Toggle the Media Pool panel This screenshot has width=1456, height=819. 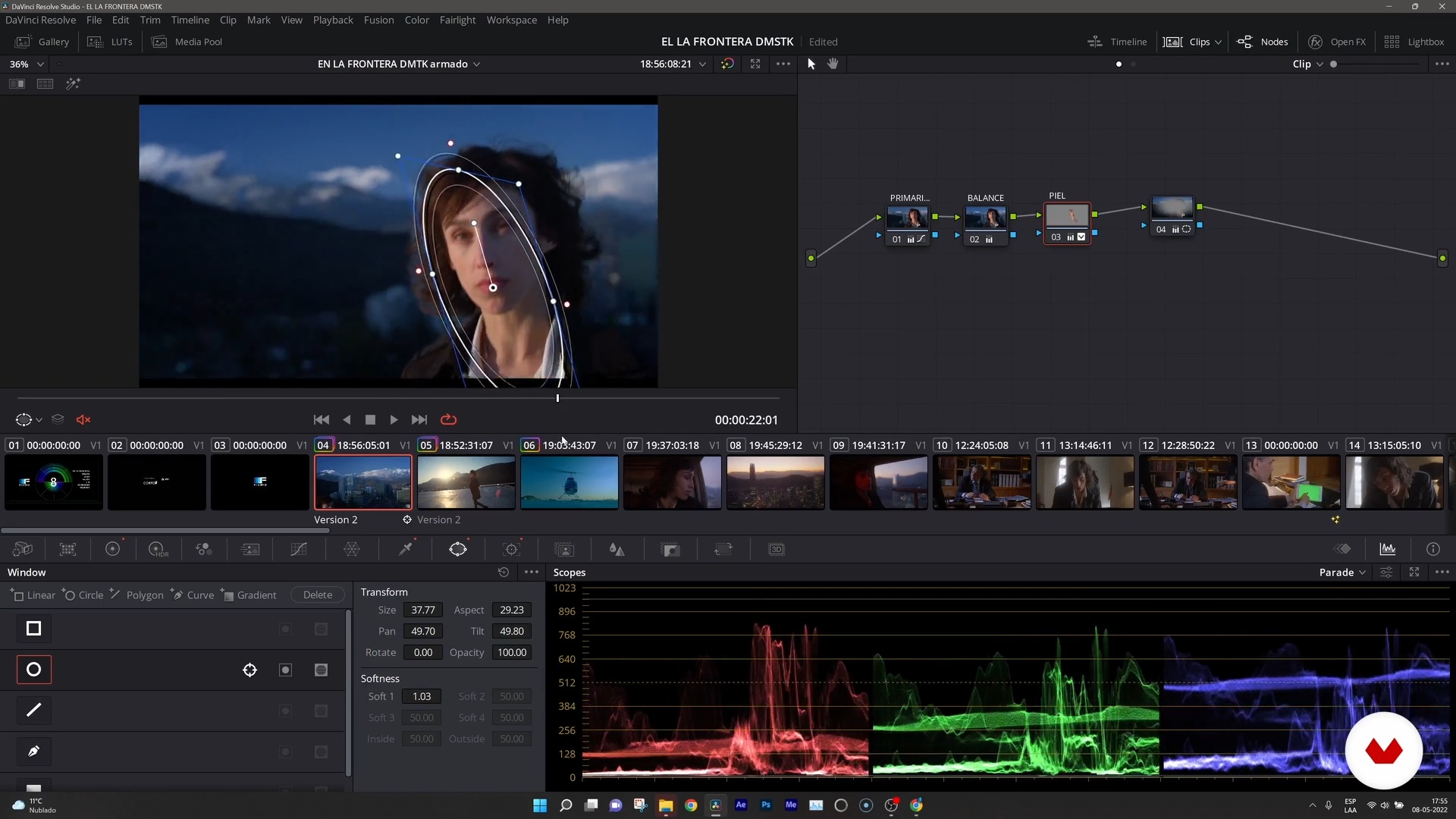(x=187, y=42)
